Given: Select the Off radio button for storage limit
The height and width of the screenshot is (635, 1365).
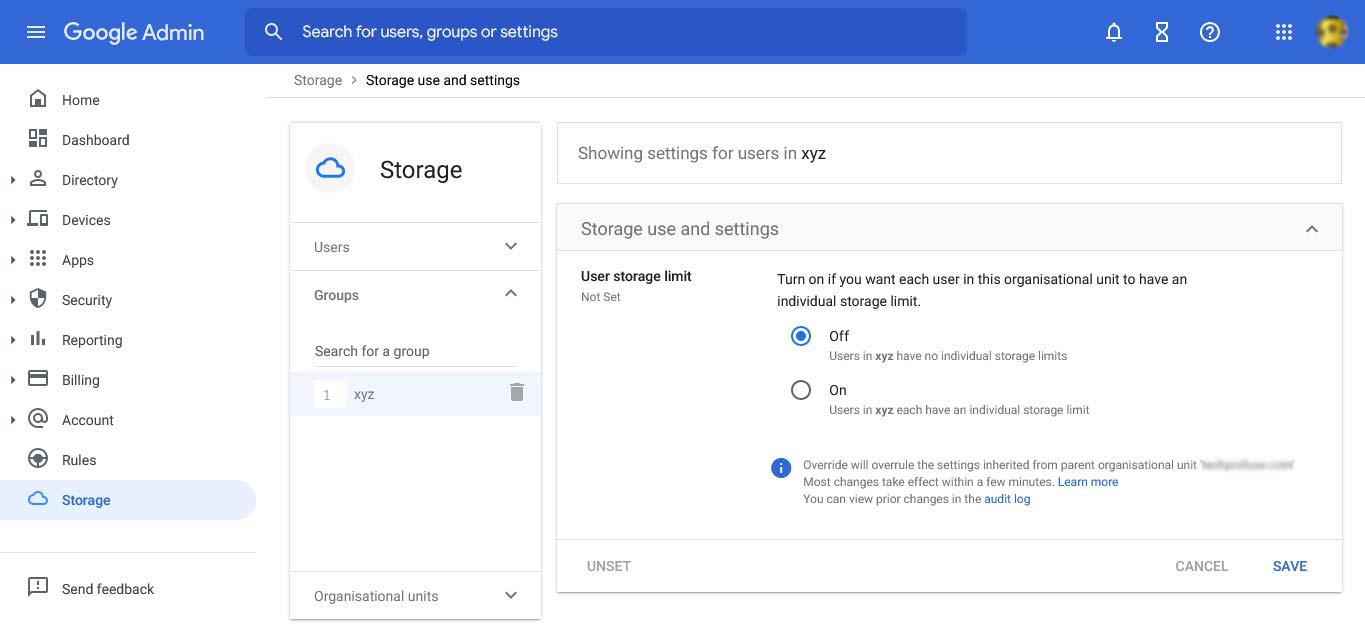Looking at the screenshot, I should pos(801,336).
